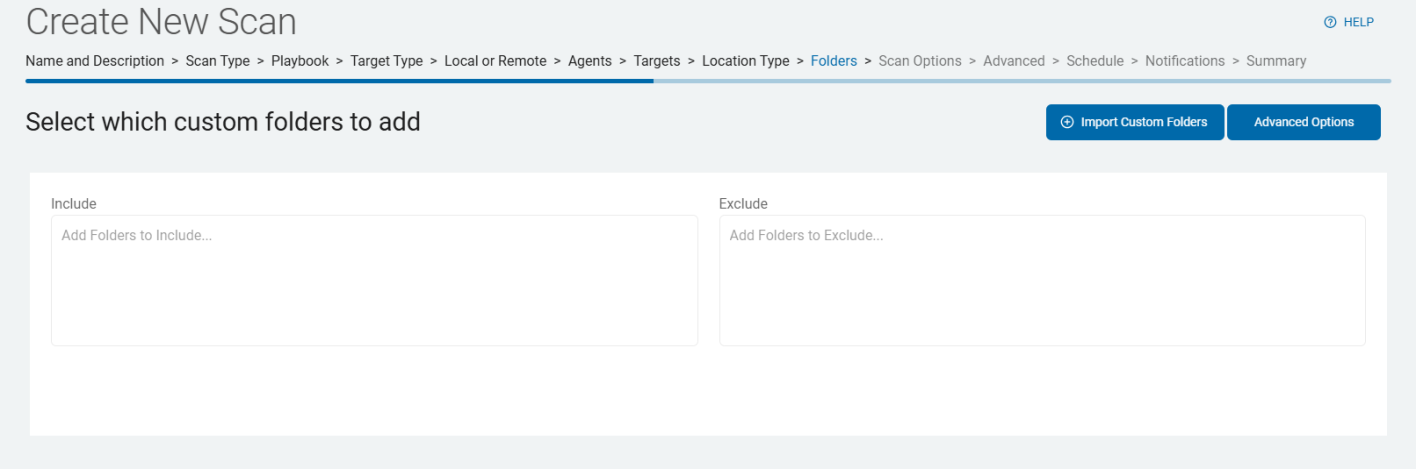Viewport: 1416px width, 469px height.
Task: Focus the Add Folders to Exclude field
Action: click(x=1042, y=280)
